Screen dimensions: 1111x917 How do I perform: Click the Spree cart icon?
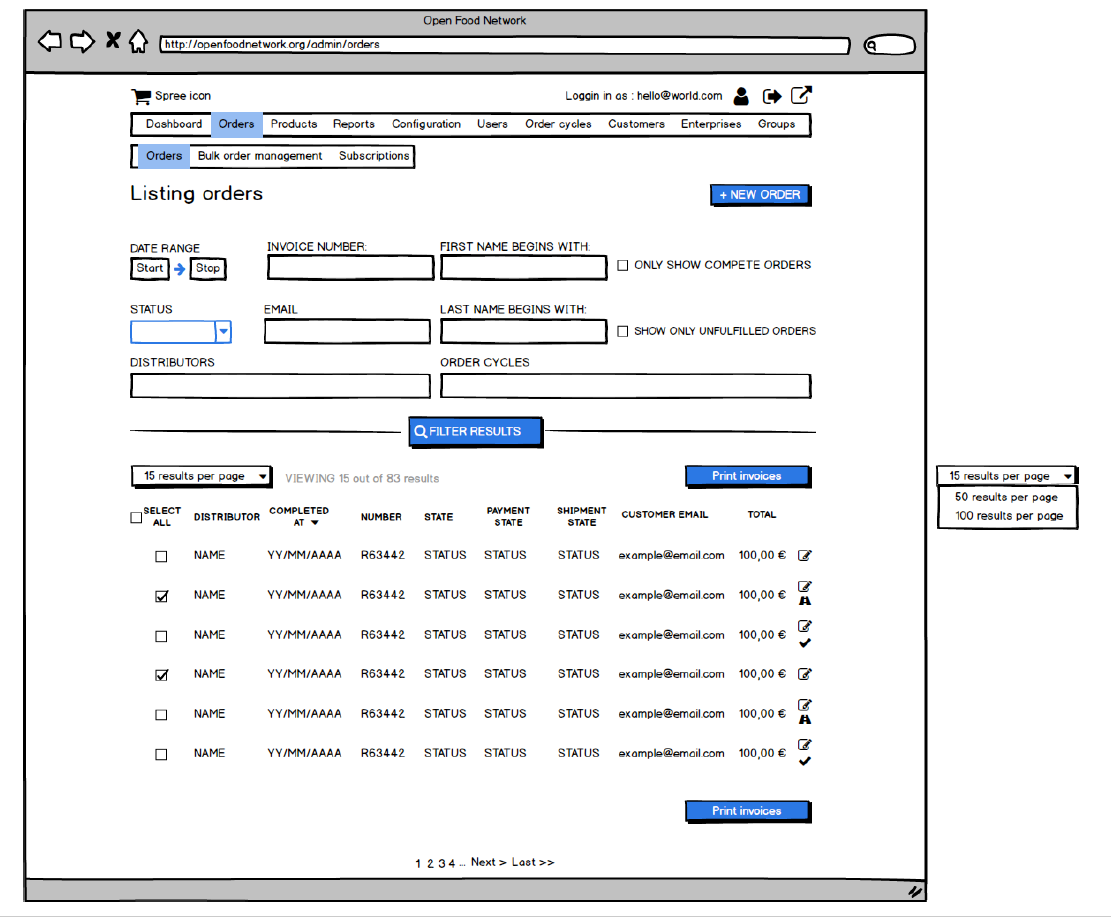pyautogui.click(x=141, y=96)
